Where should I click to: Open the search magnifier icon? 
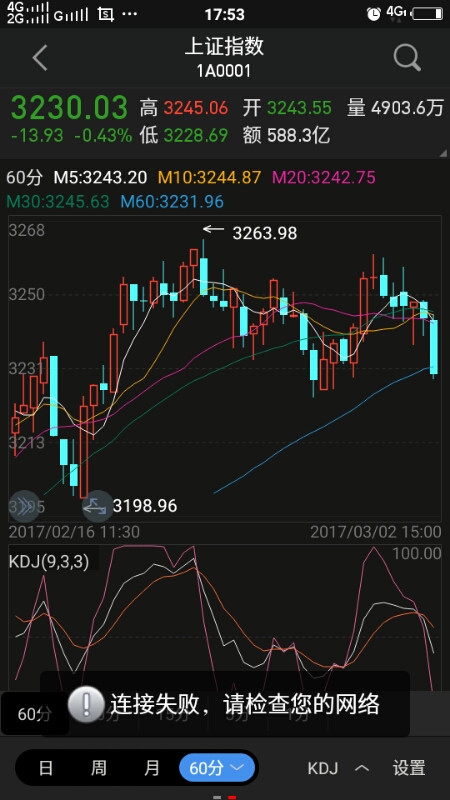point(407,58)
